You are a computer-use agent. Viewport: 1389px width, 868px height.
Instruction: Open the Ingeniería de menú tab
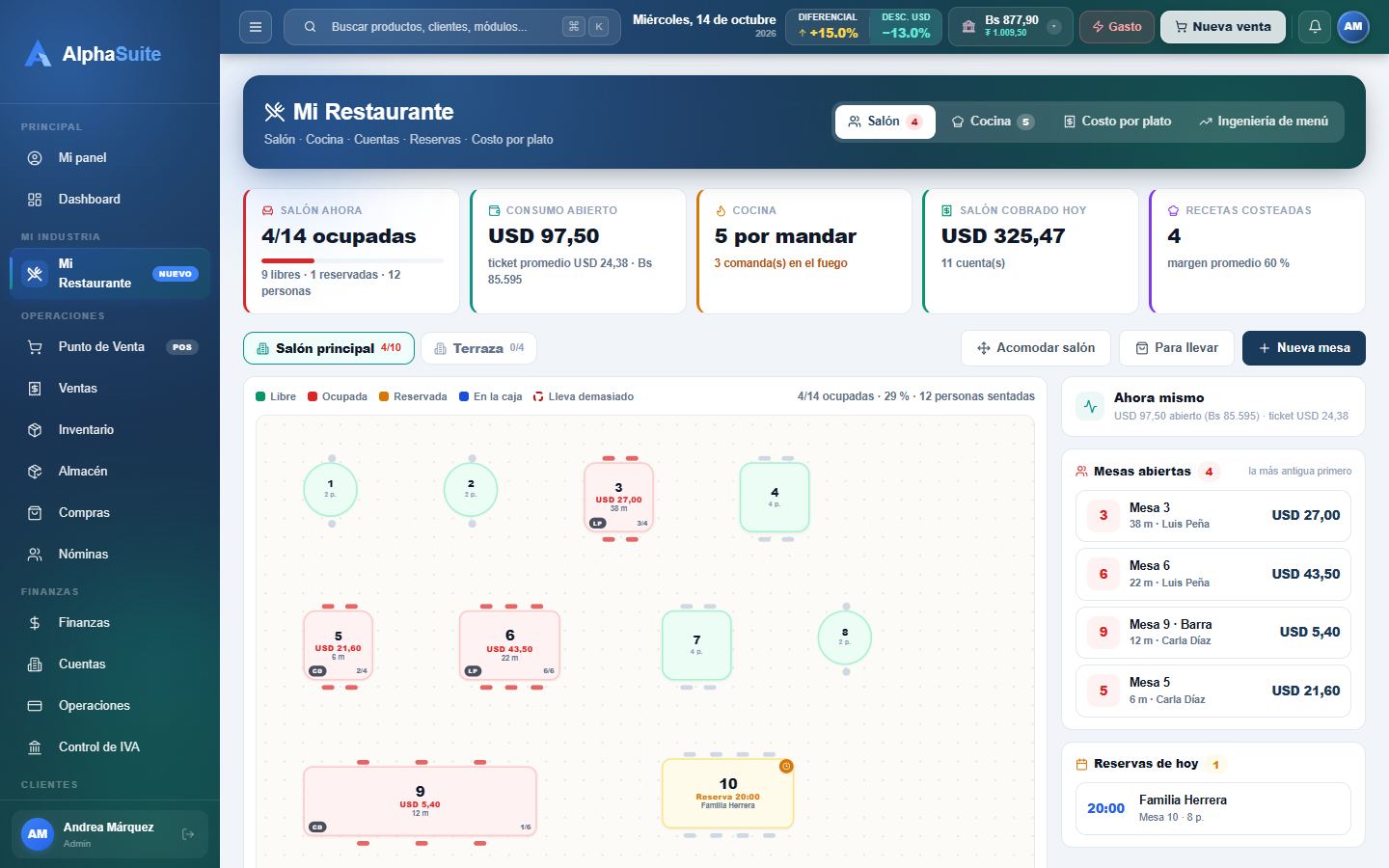pyautogui.click(x=1264, y=122)
